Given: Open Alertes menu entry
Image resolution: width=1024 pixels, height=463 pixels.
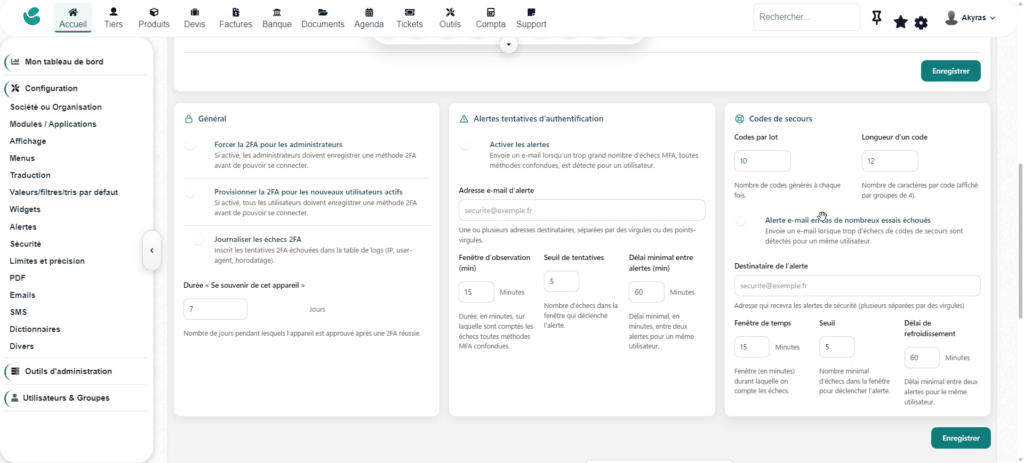Looking at the screenshot, I should pos(23,227).
